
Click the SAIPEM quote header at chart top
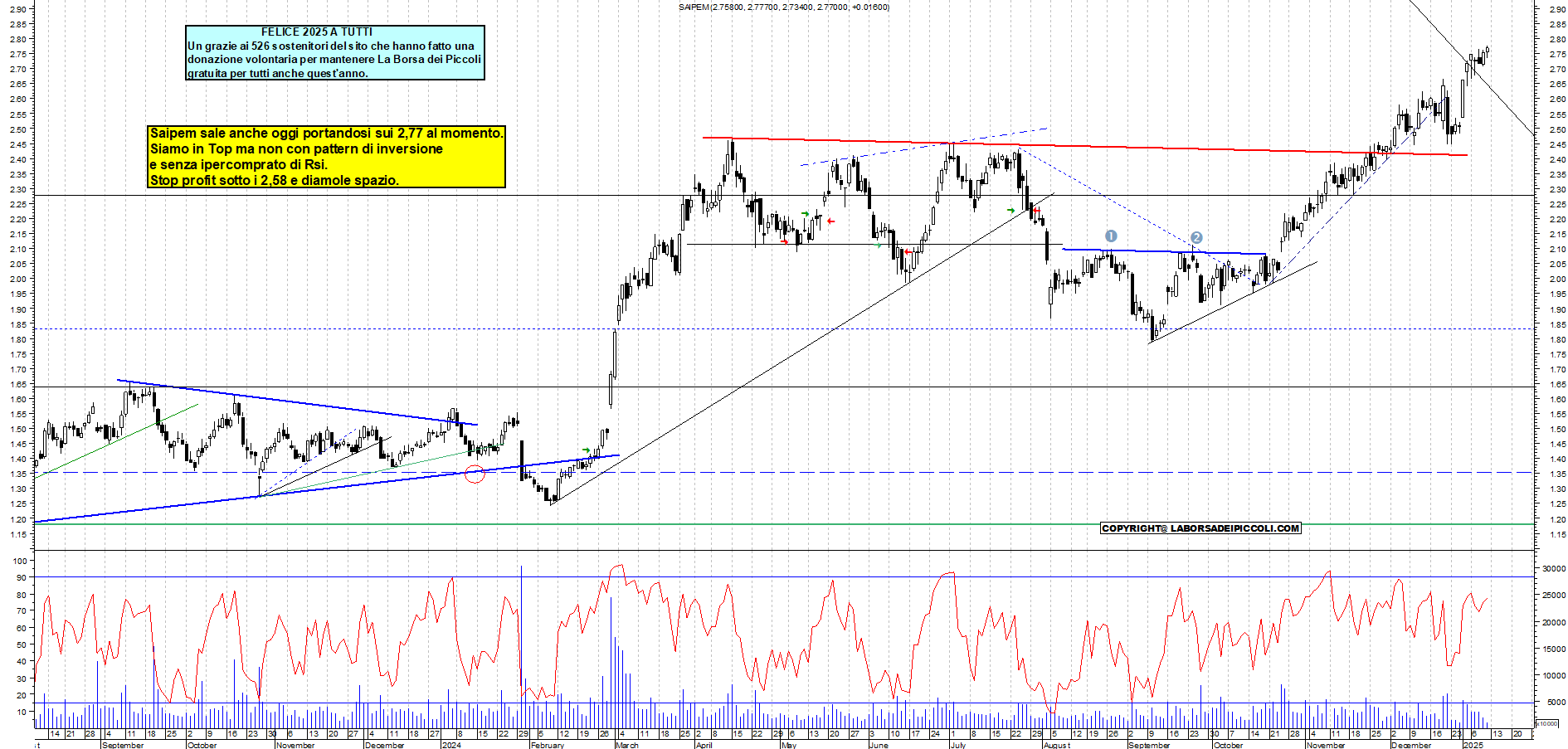click(783, 7)
